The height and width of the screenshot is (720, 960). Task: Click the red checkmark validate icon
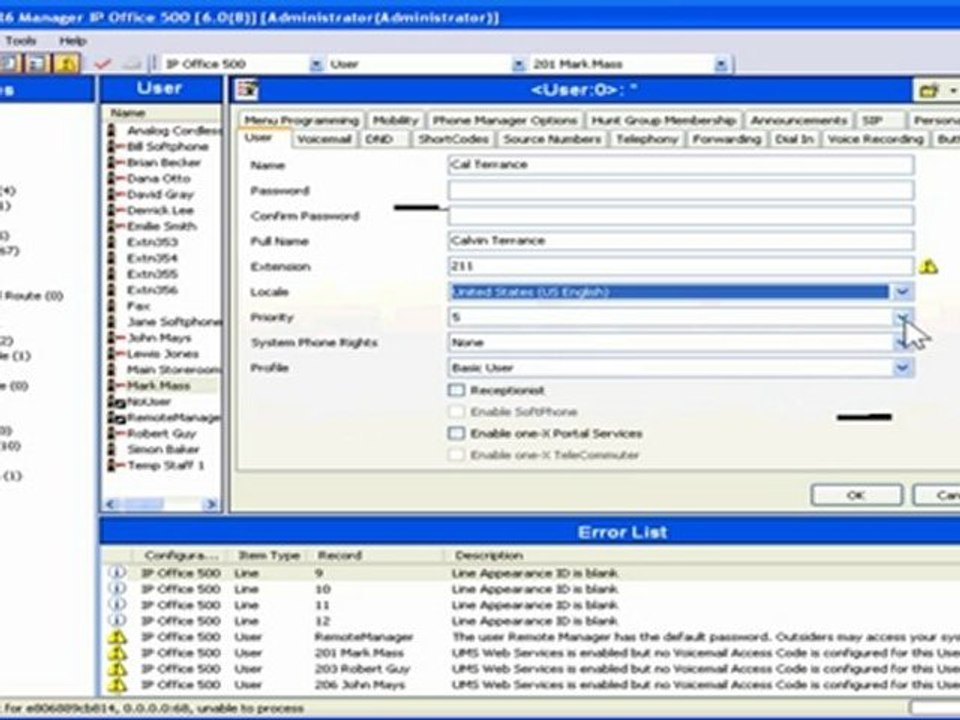[x=102, y=64]
